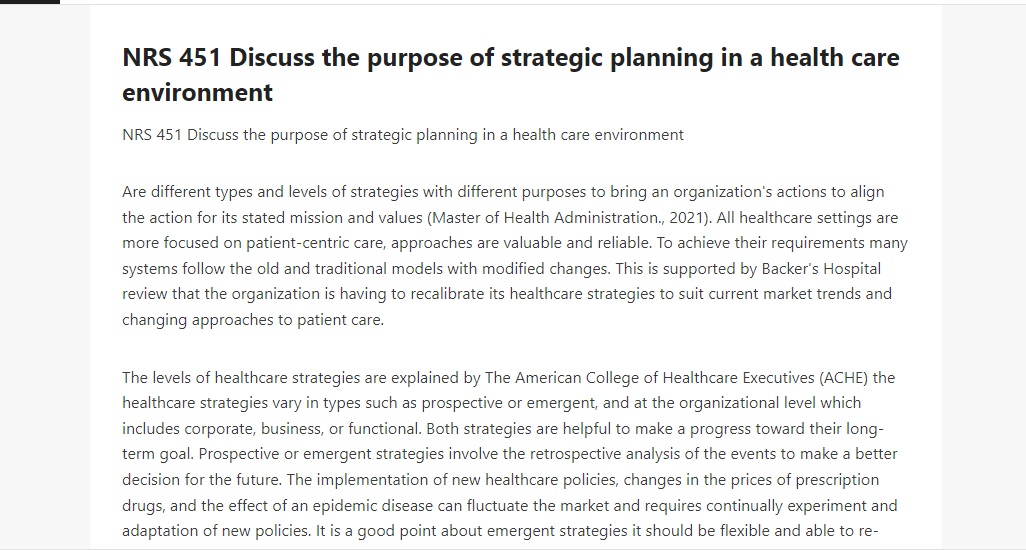Click the 'Backer's Hospital' text

click(x=821, y=269)
